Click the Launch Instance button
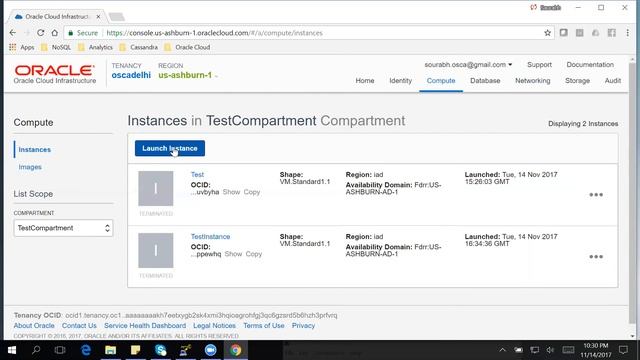 (x=170, y=148)
